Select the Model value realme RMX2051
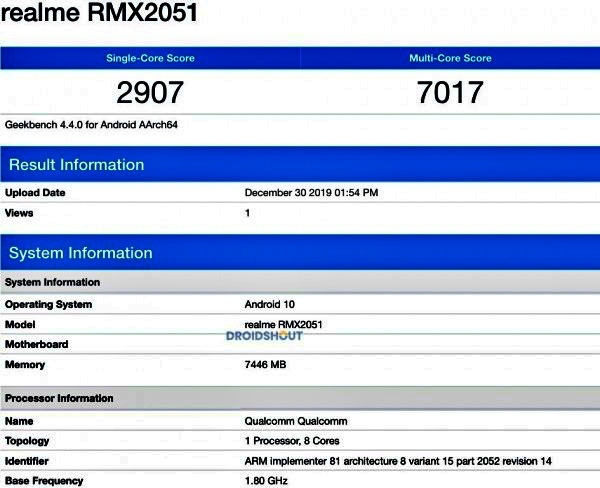The image size is (600, 488). [284, 325]
